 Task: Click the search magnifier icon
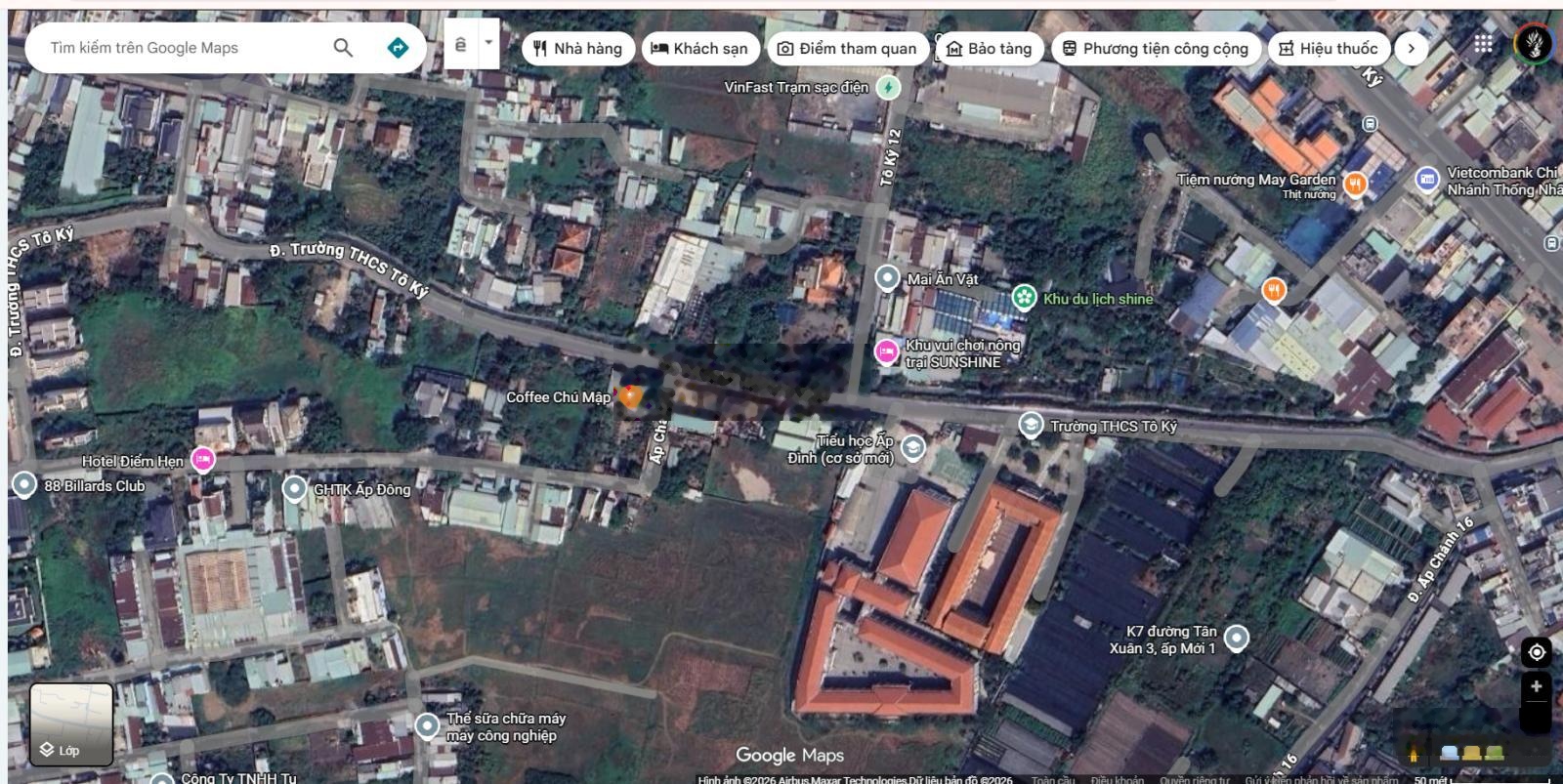(343, 48)
